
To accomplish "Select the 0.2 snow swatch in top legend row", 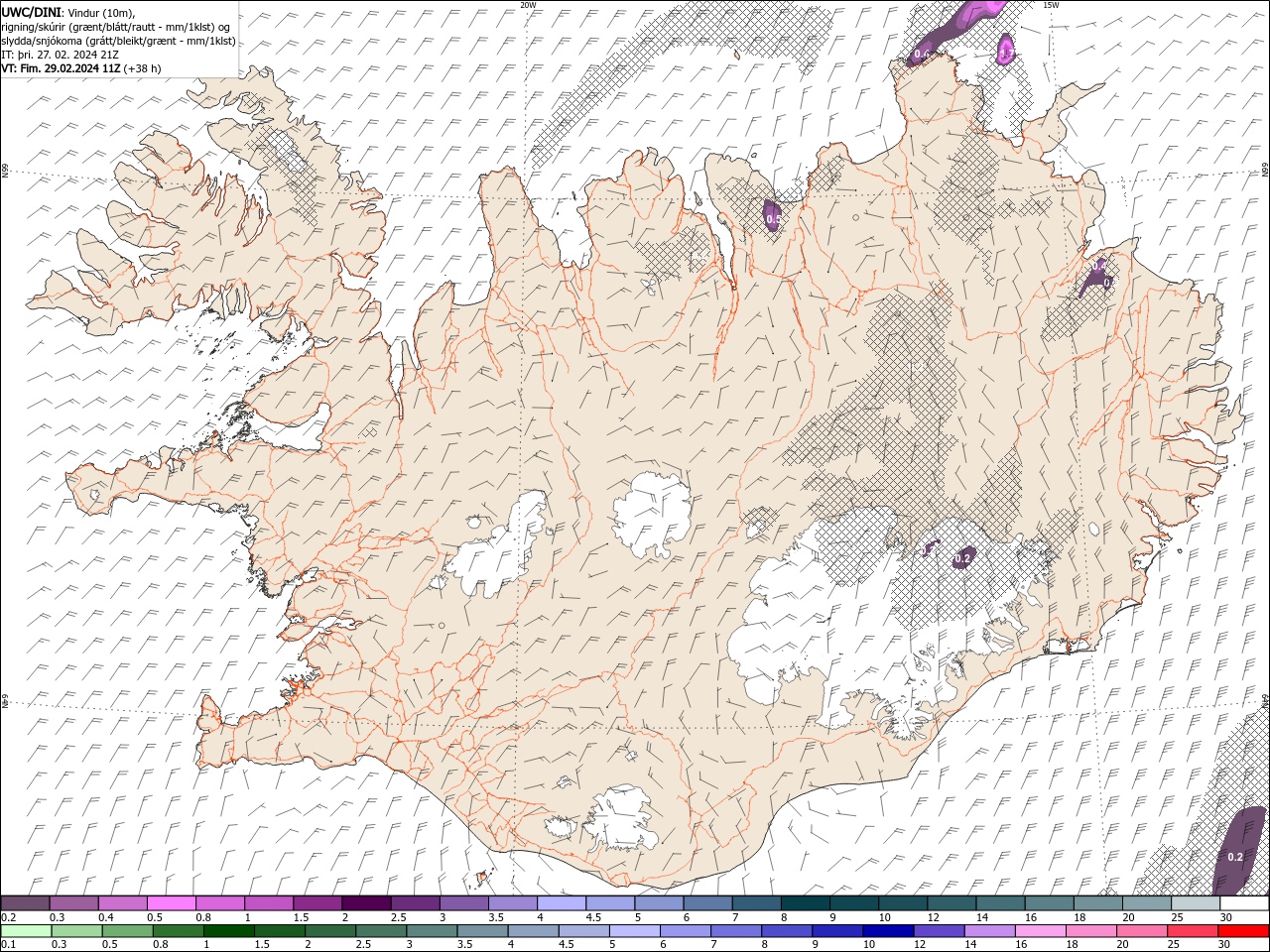I will coord(25,903).
